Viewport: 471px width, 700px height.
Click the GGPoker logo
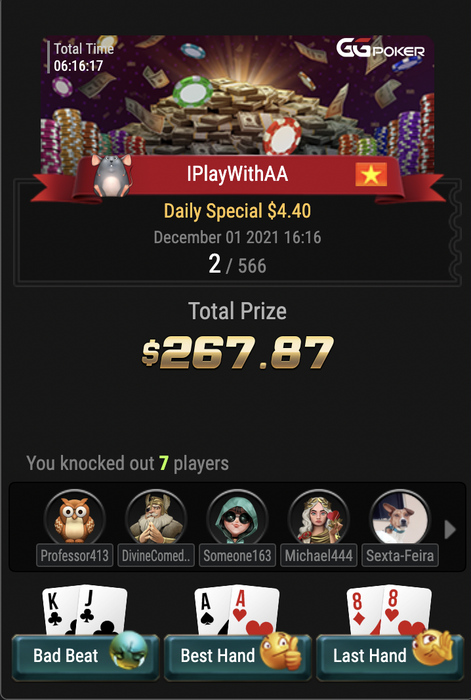tap(380, 48)
